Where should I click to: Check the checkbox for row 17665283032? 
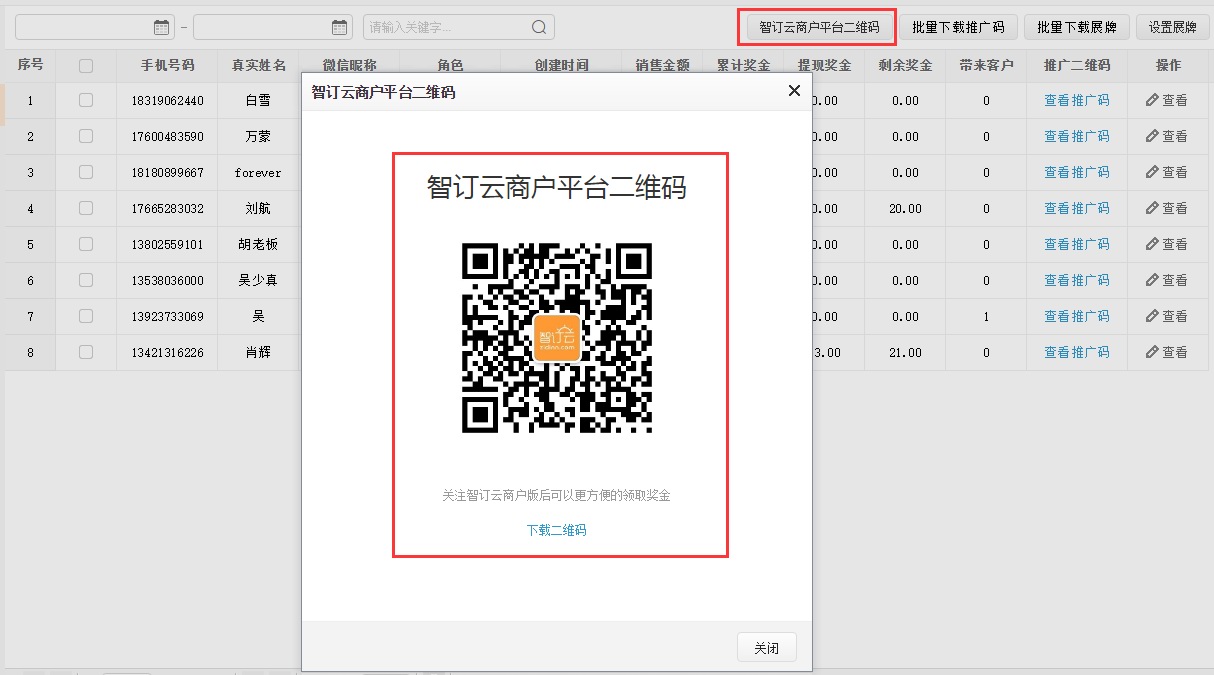86,208
